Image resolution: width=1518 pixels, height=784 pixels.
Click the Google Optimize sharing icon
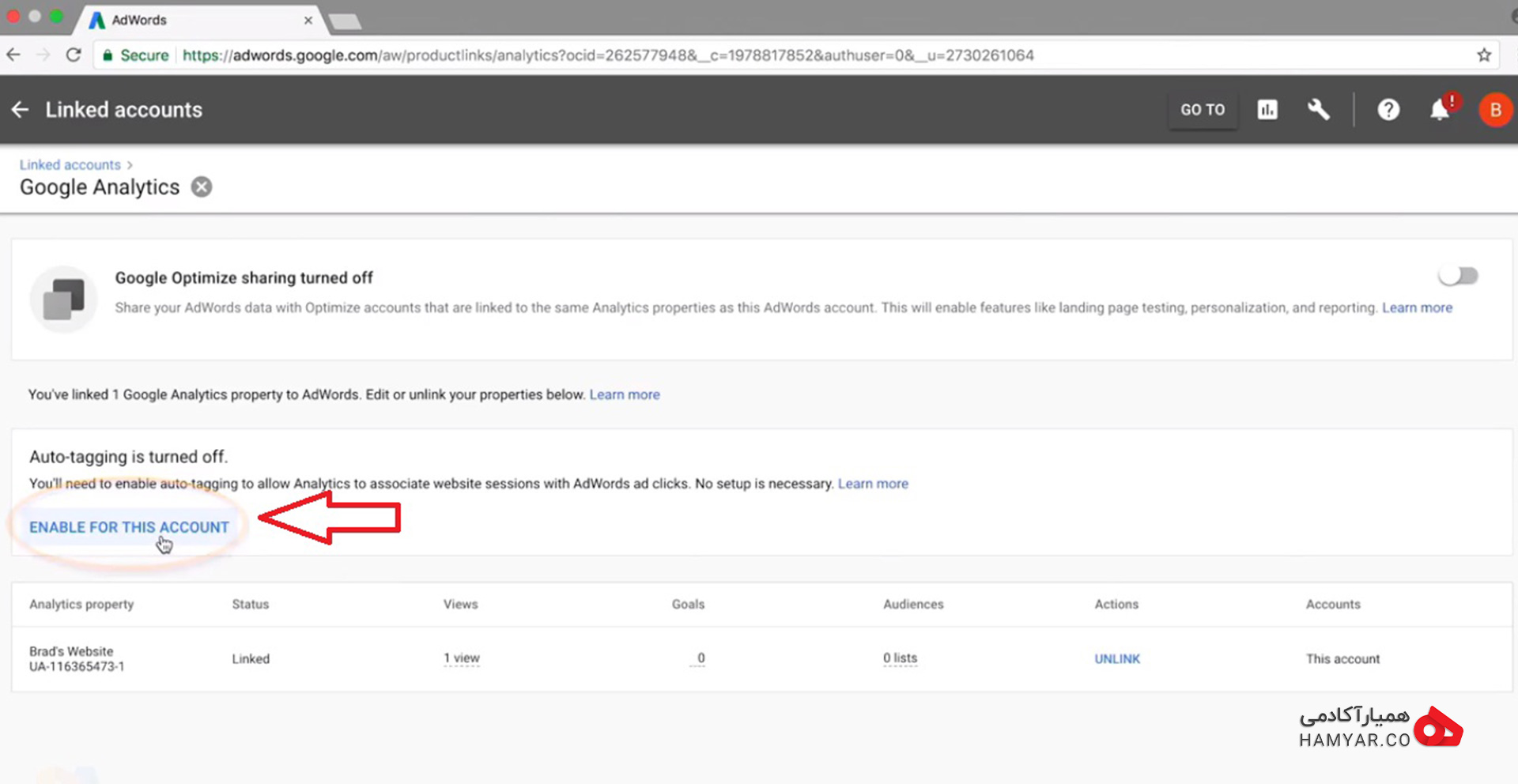[63, 300]
